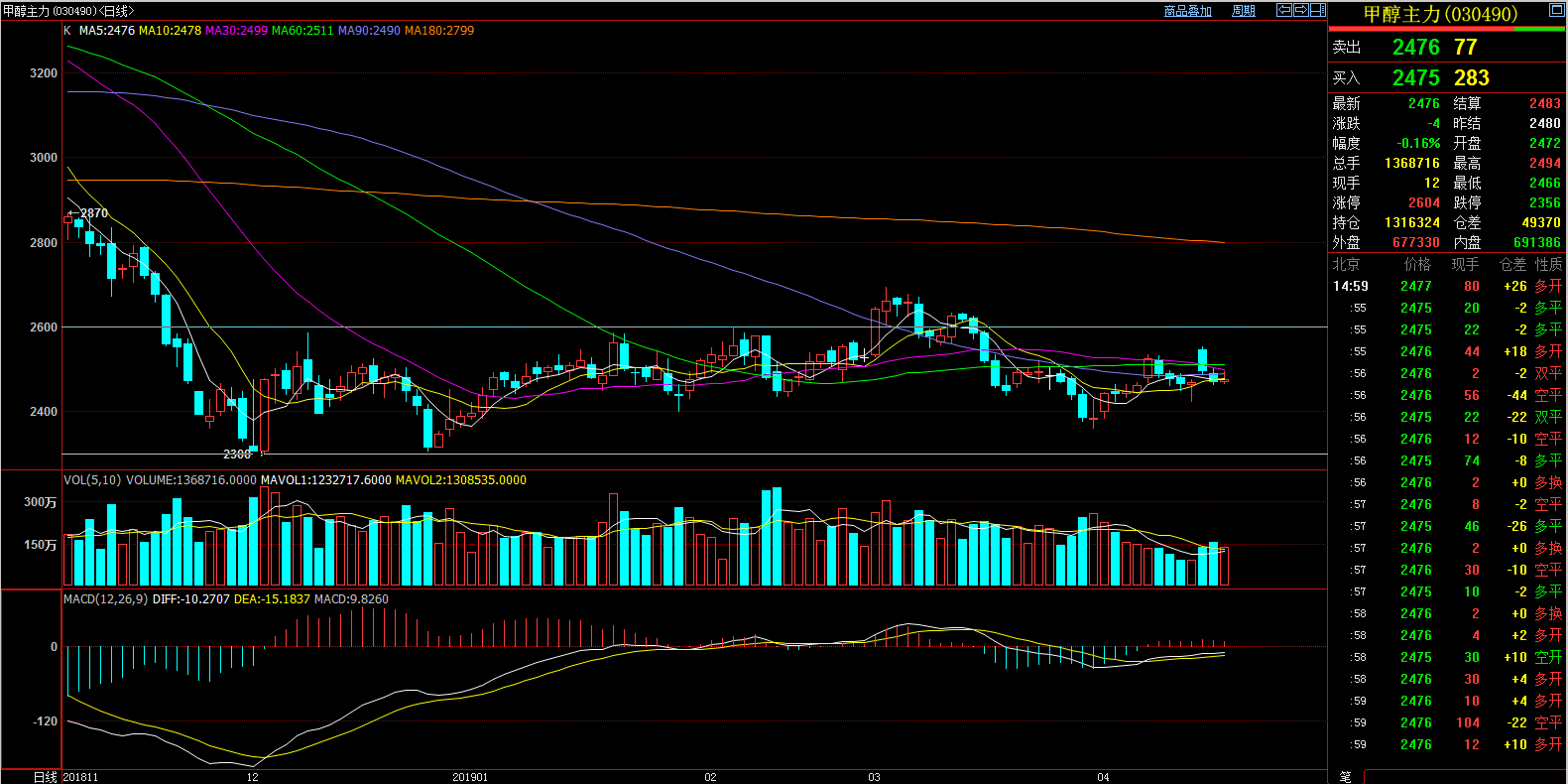Click the 幅度 value -0.16%
Screen dimensions: 1568x784
[1418, 143]
